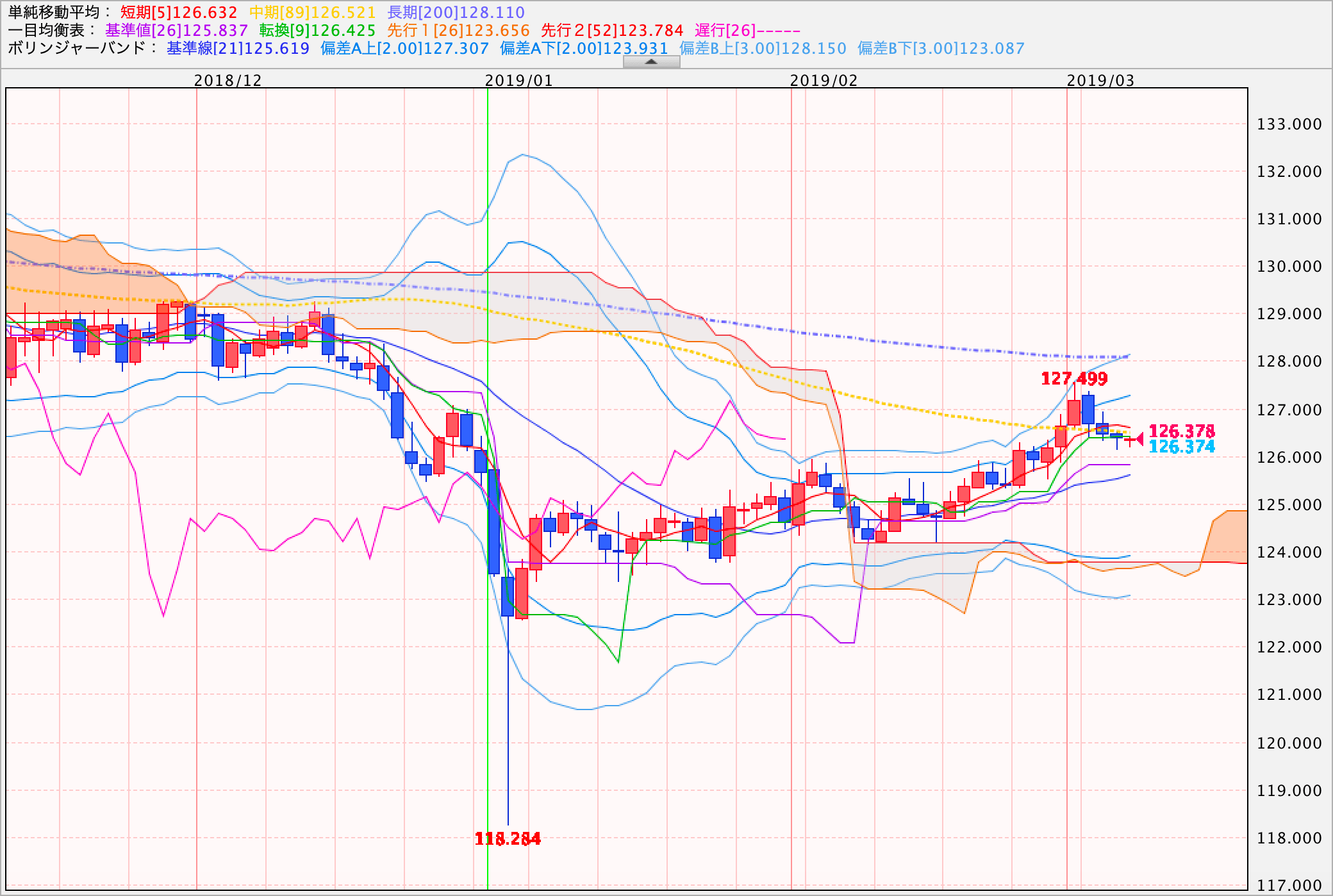The height and width of the screenshot is (896, 1333).
Task: Click the 133.000 price axis label
Action: click(x=1289, y=124)
